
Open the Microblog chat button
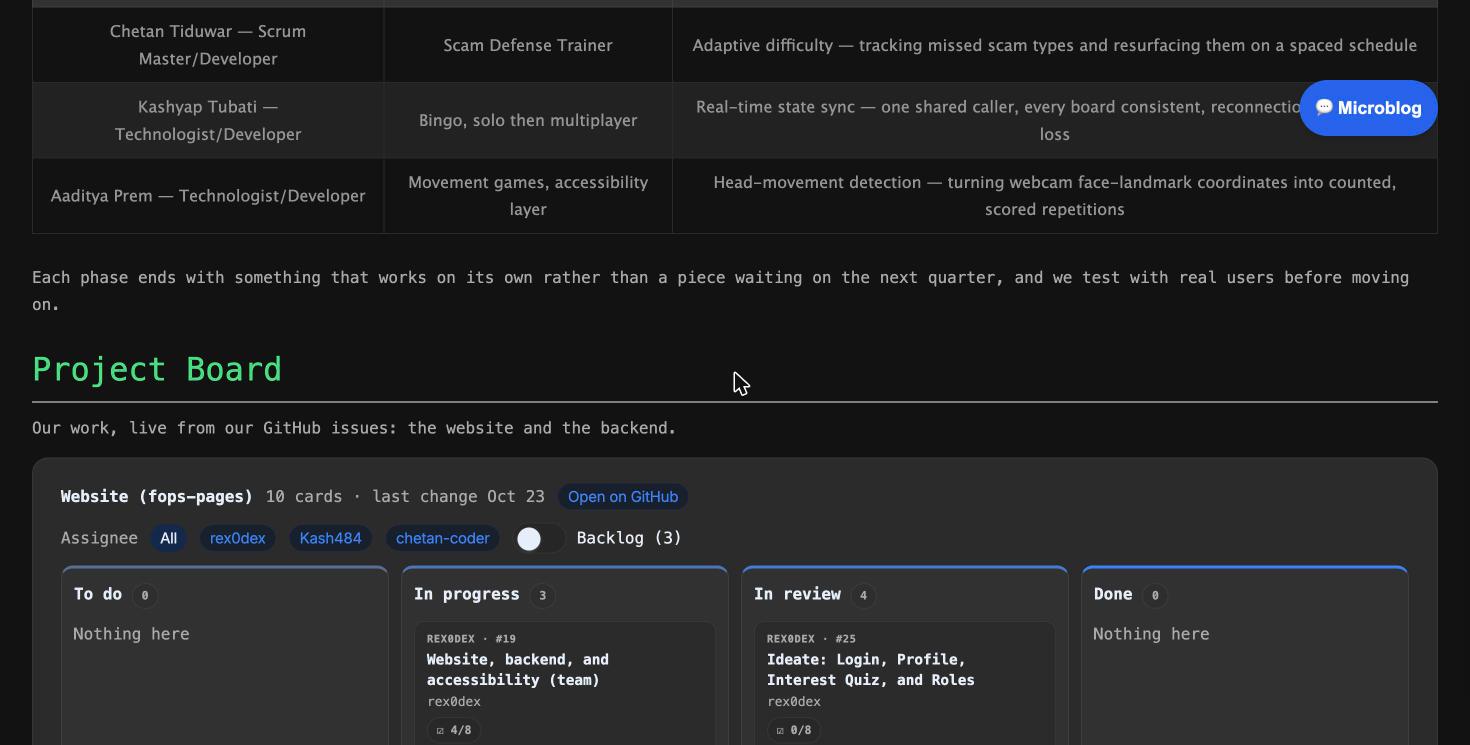click(x=1368, y=108)
